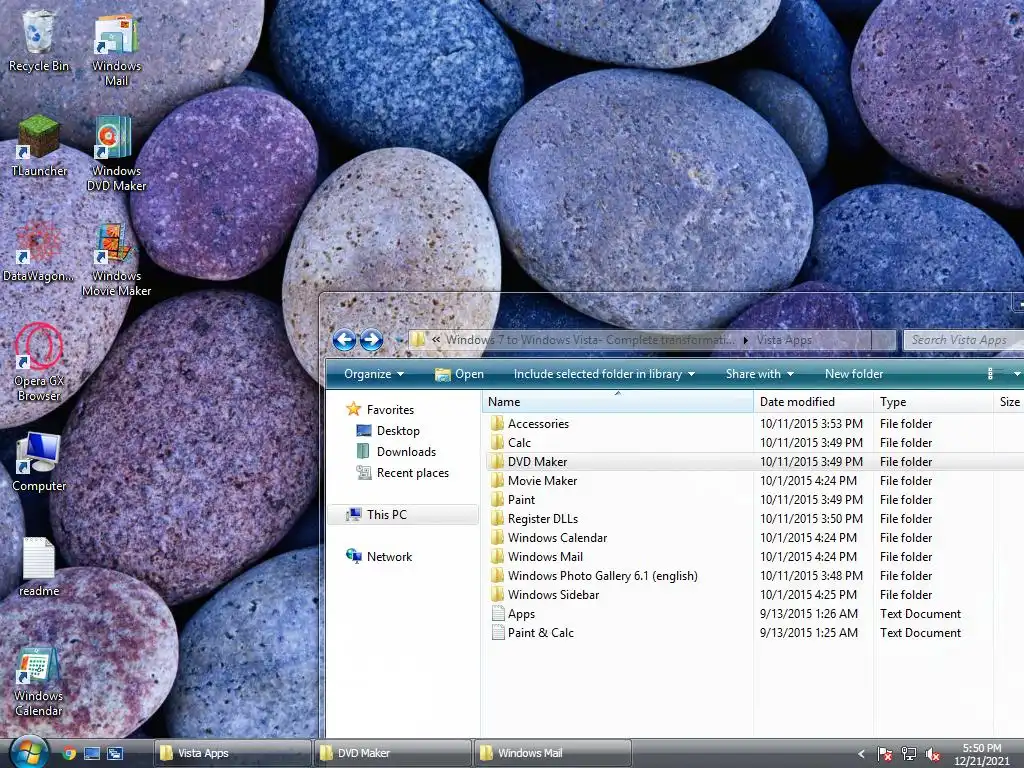Select the Windows Mail desktop shortcut
Screen dimensions: 1024x768
(116, 50)
